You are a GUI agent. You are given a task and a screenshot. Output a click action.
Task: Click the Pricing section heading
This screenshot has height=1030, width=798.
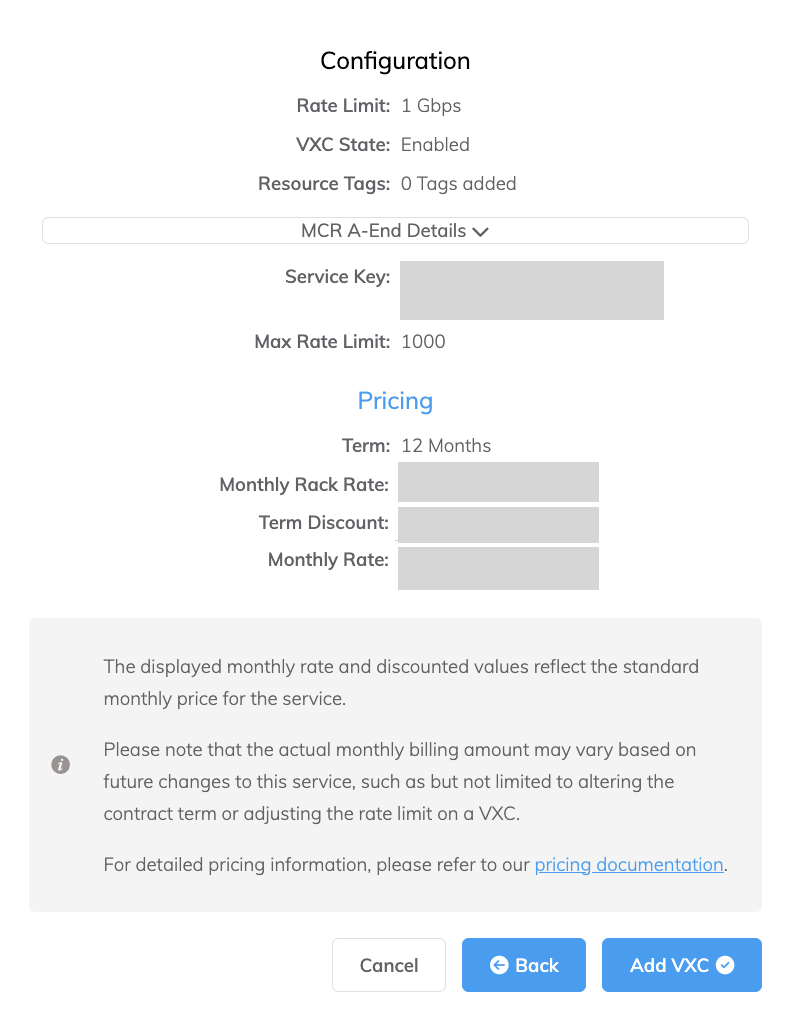point(395,401)
